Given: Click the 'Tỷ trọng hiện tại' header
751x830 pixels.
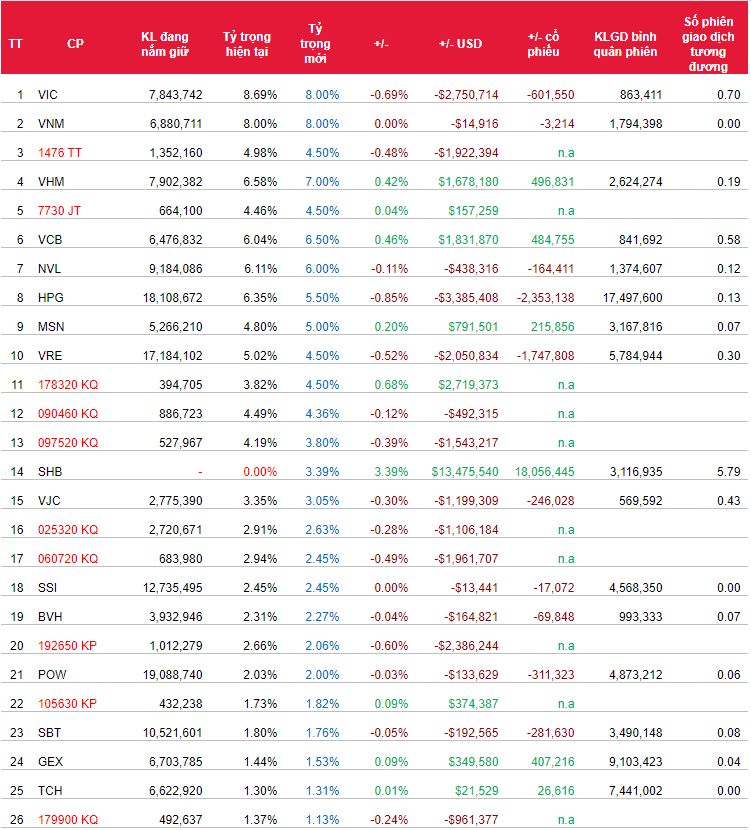Looking at the screenshot, I should (247, 44).
